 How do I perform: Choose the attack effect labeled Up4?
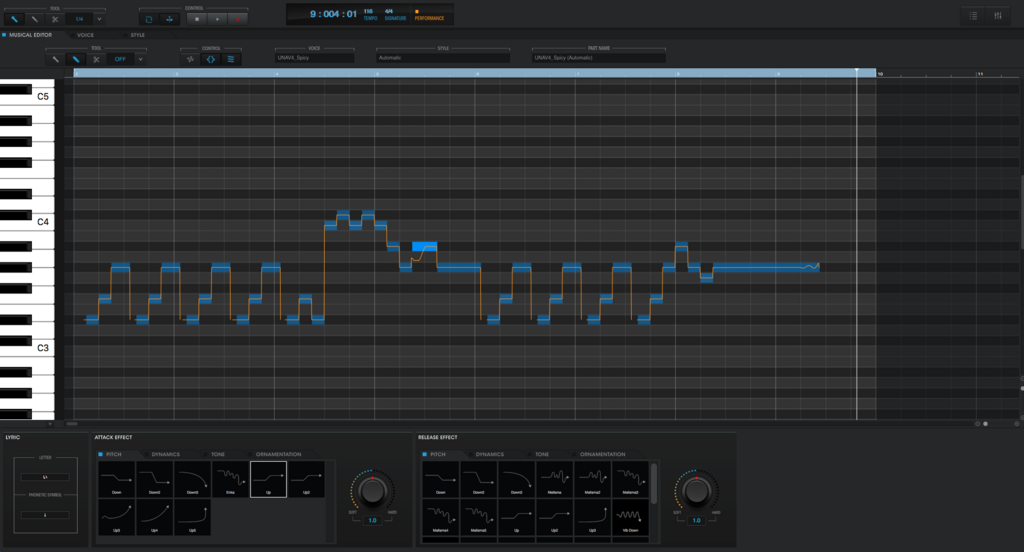pos(154,517)
